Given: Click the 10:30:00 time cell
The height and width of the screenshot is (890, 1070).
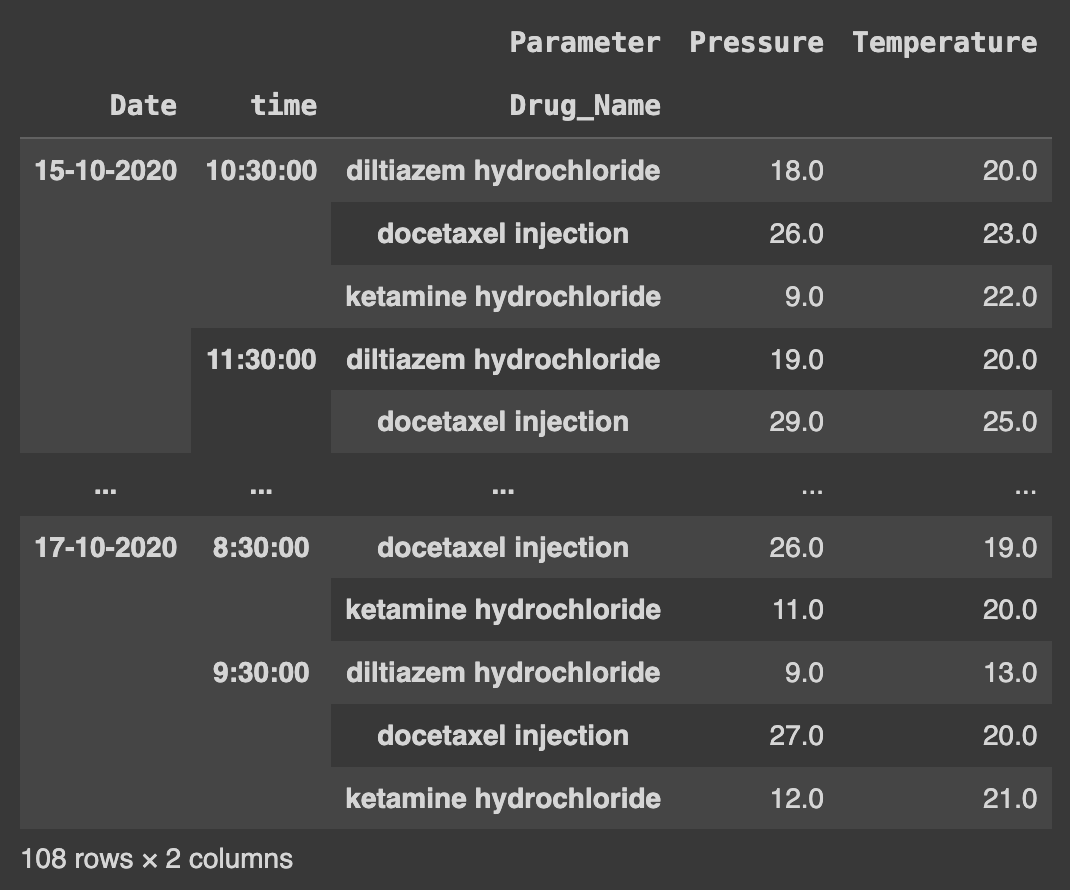Looking at the screenshot, I should pos(261,171).
